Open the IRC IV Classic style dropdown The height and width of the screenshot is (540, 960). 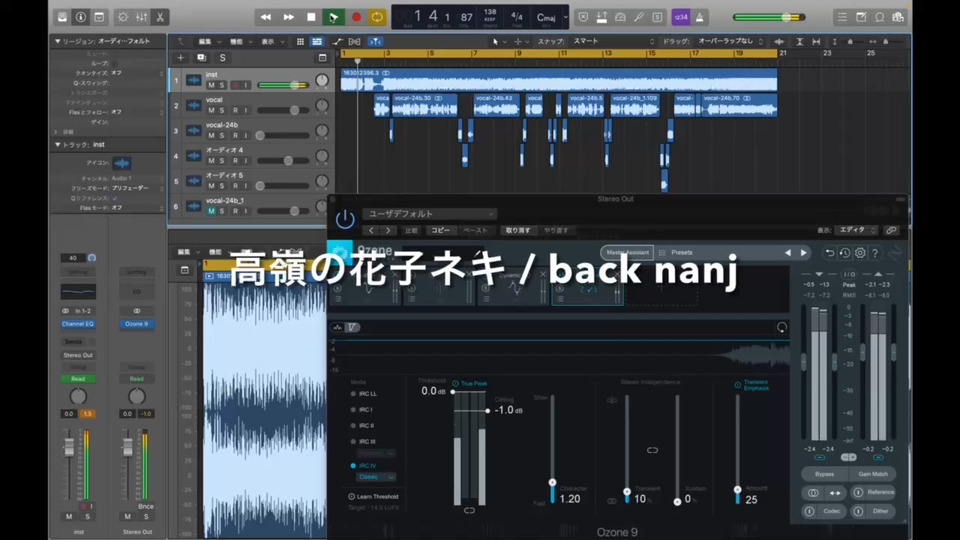[x=376, y=477]
